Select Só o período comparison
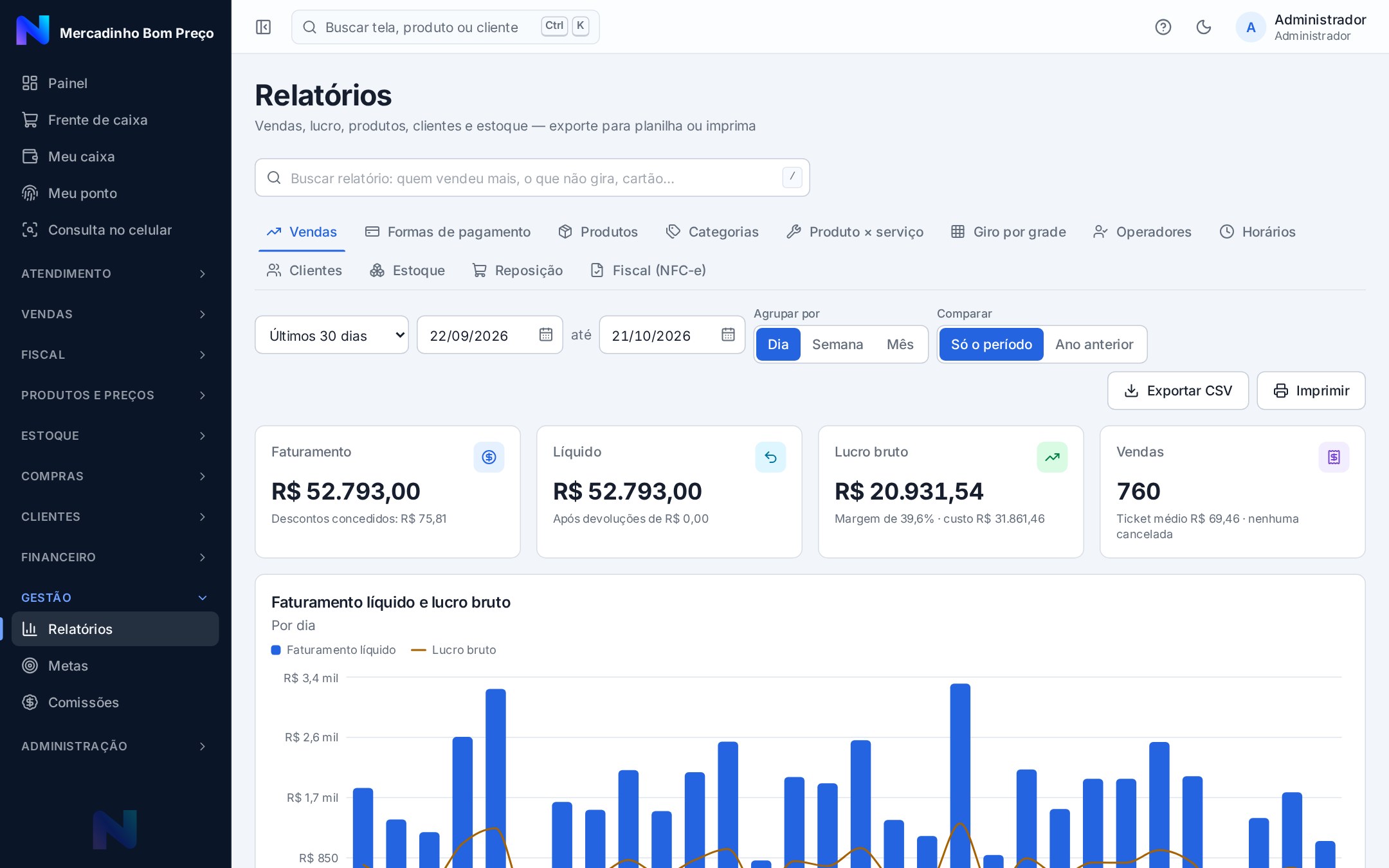1389x868 pixels. click(x=991, y=345)
